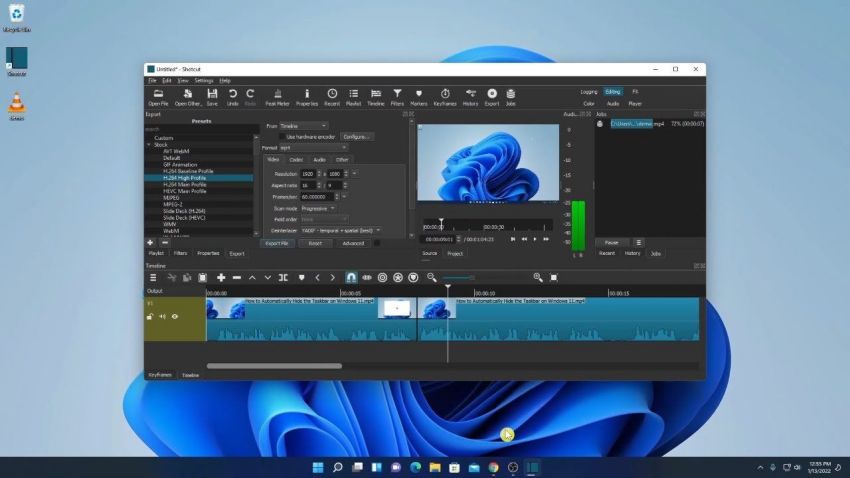Go to previous marker on timeline
The image size is (850, 478).
tap(317, 277)
